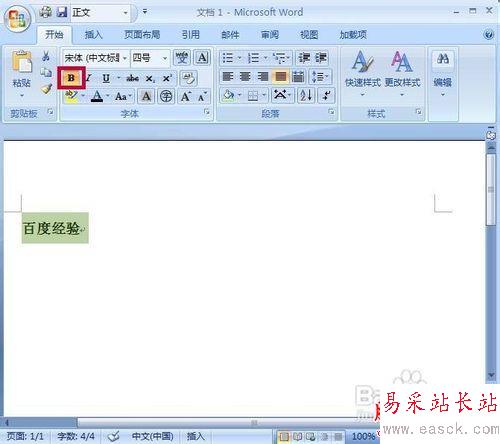Click the borders grid icon
The image size is (500, 444).
click(x=253, y=96)
